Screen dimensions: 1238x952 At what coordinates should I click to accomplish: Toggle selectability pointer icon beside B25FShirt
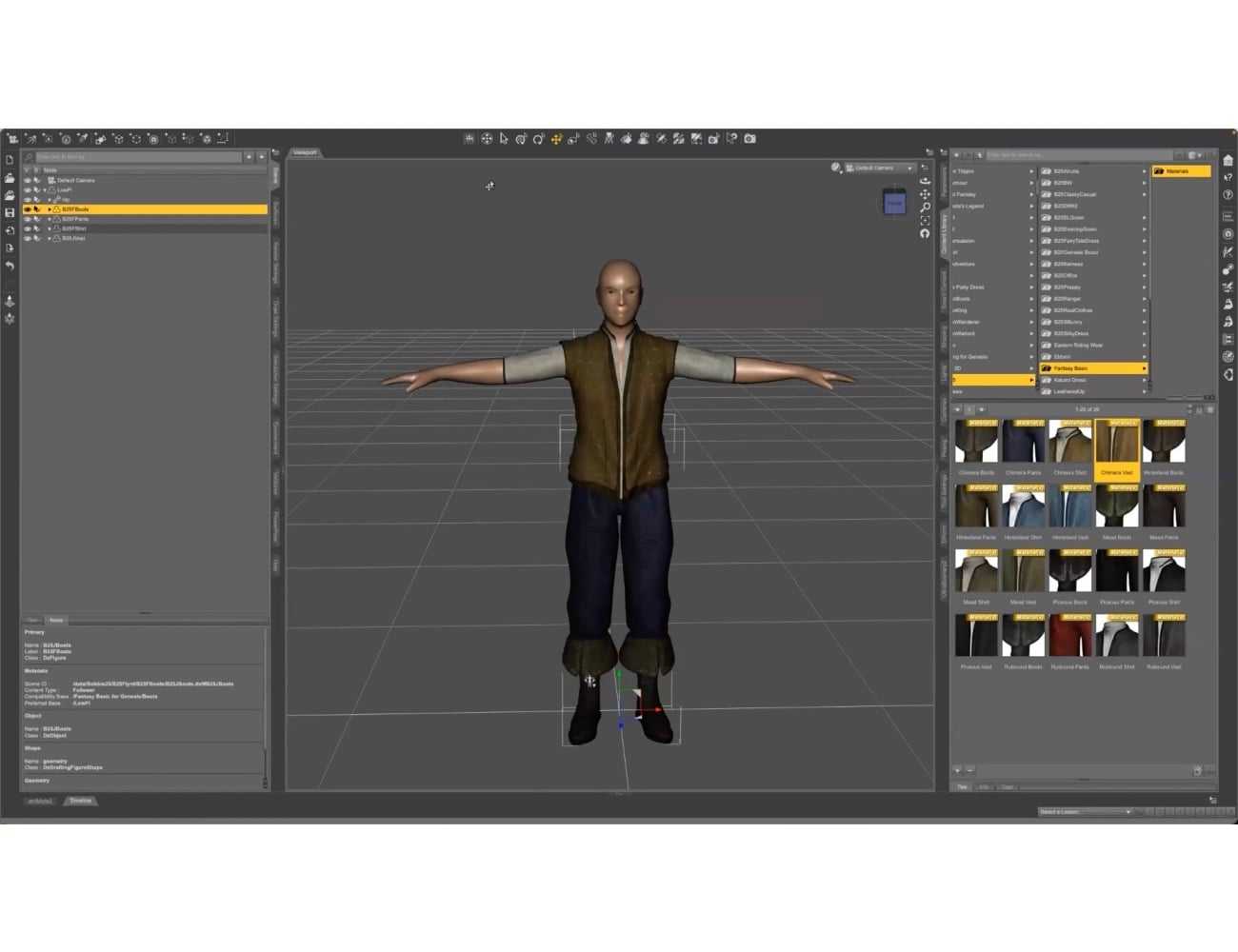[37, 228]
